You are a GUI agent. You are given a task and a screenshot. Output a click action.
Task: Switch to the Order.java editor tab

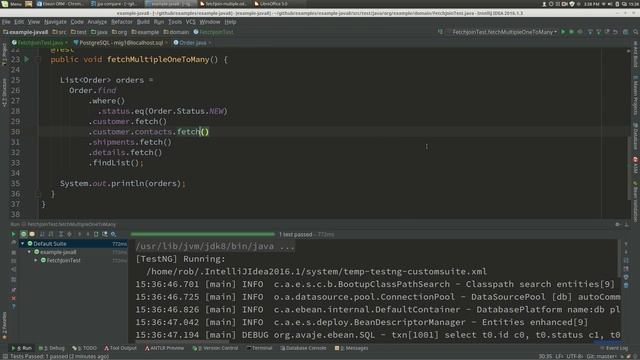[193, 42]
